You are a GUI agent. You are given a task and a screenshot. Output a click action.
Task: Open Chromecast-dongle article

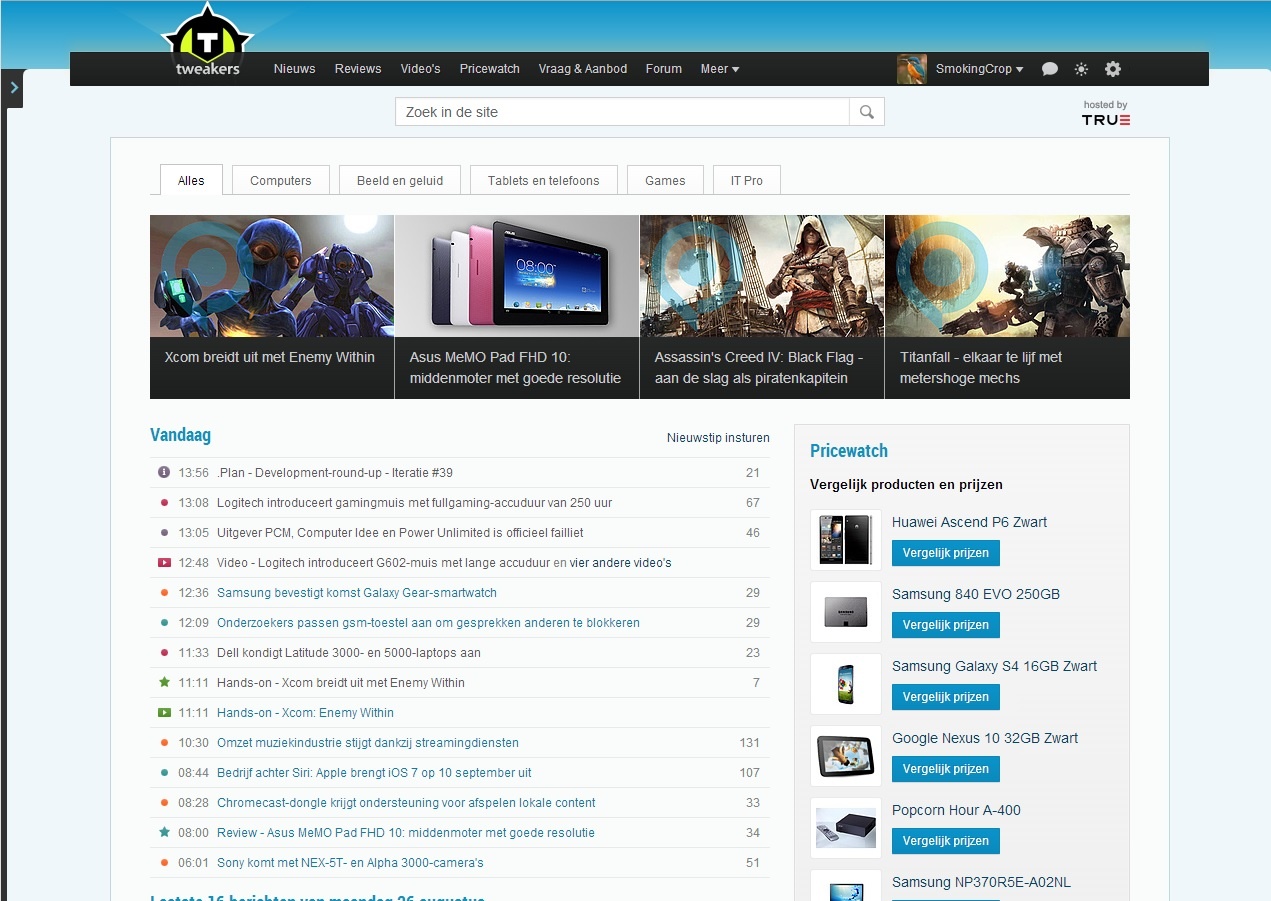click(406, 803)
